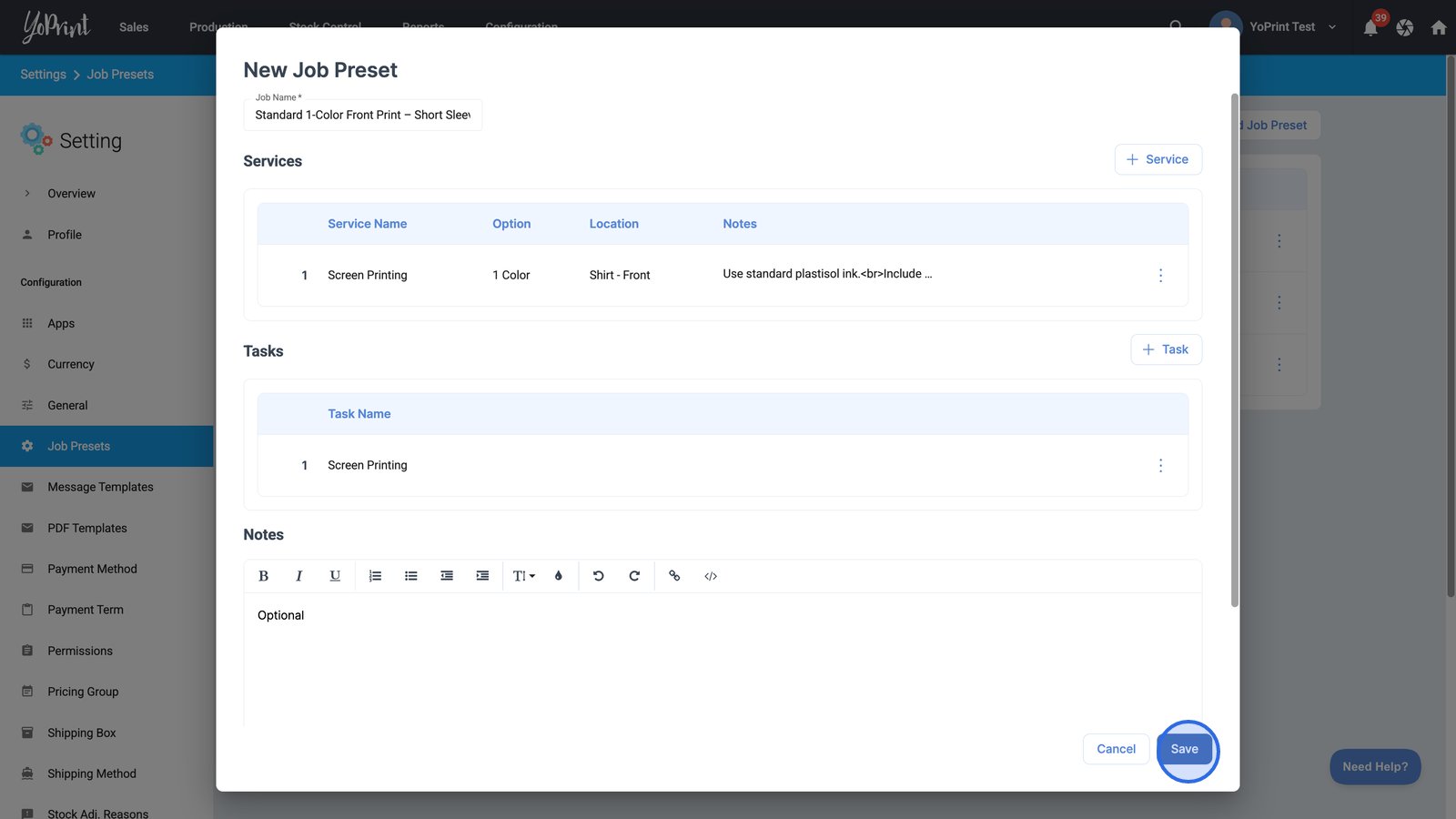Cancel the new job preset dialog
The image size is (1456, 819).
(x=1116, y=749)
